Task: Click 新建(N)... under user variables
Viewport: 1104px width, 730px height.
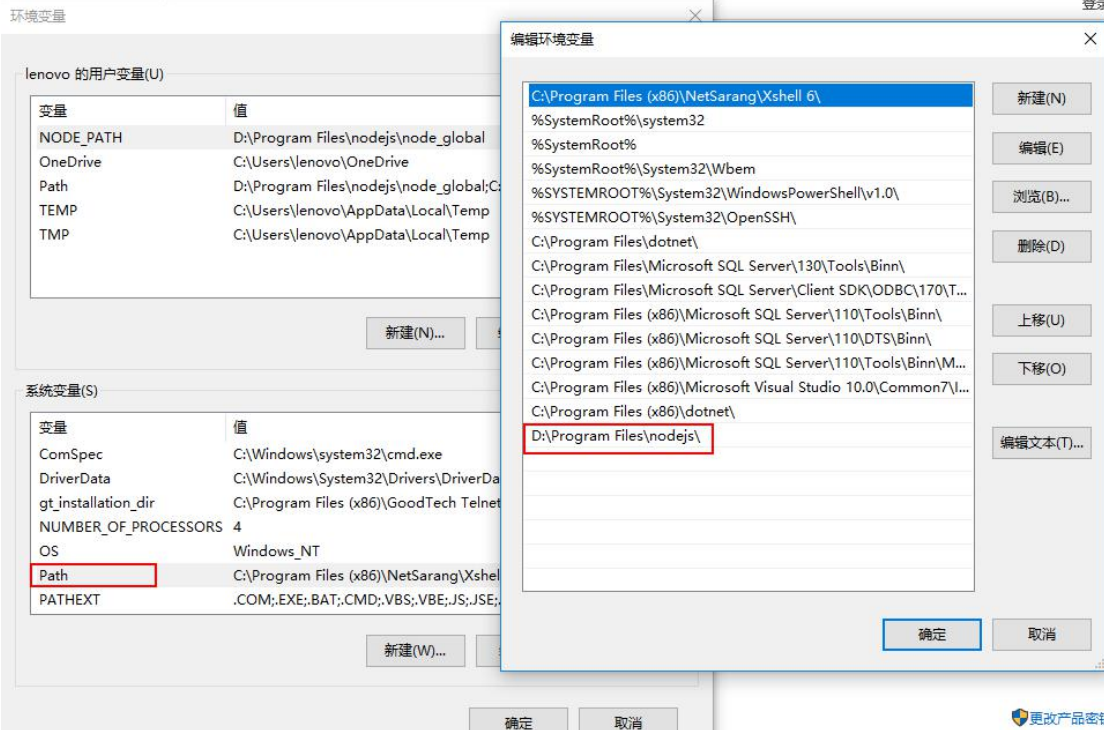Action: tap(415, 333)
